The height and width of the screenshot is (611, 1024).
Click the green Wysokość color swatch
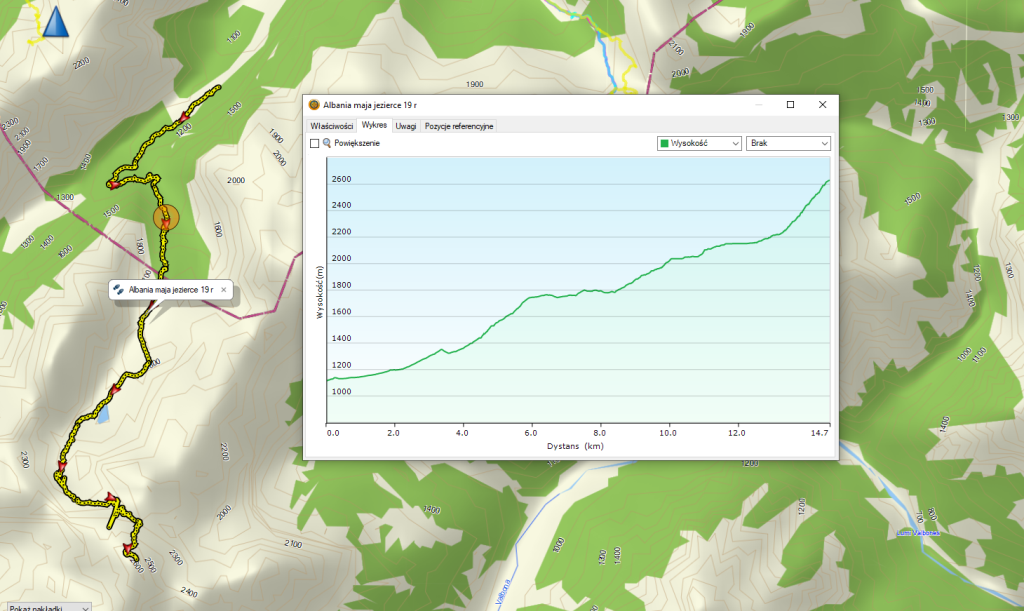pos(663,144)
